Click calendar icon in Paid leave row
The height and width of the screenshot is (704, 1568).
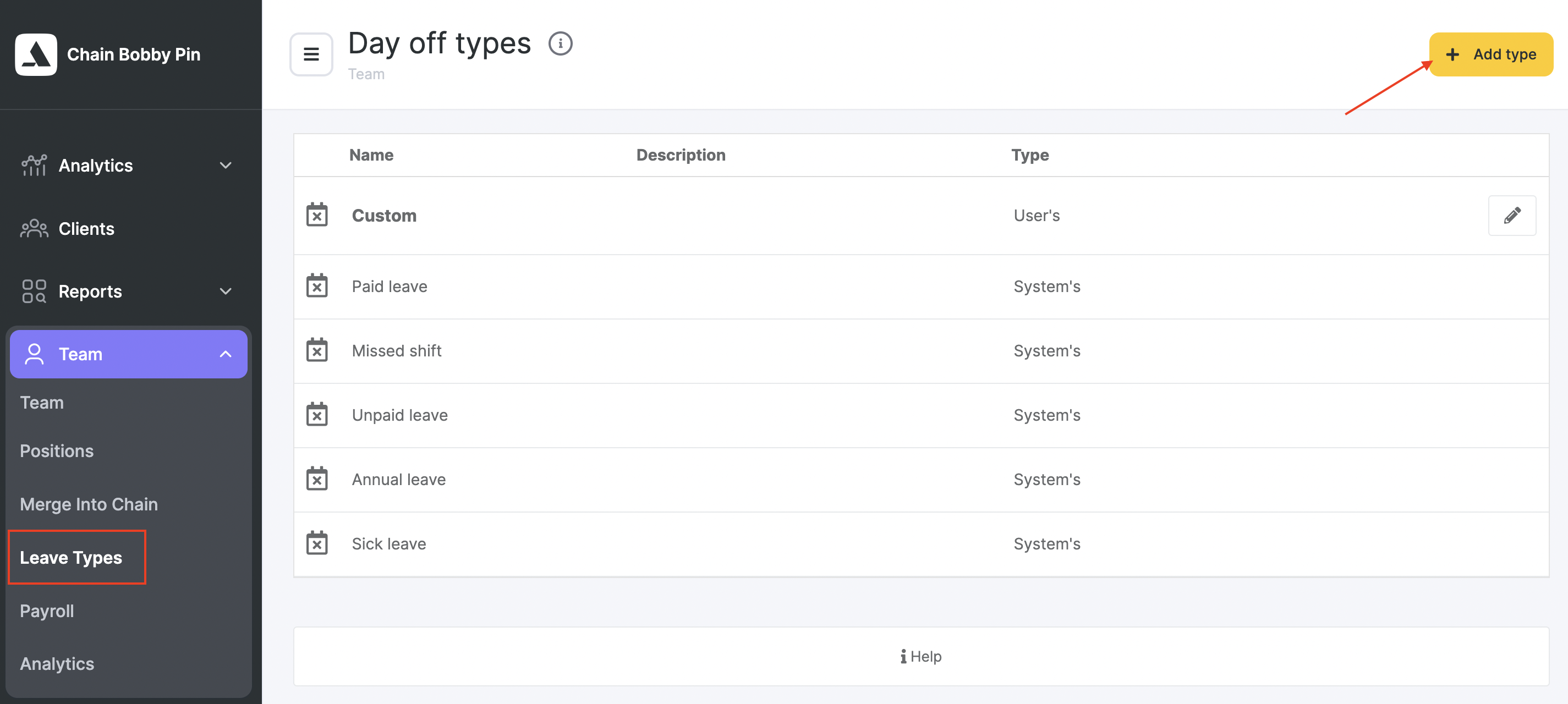click(316, 286)
